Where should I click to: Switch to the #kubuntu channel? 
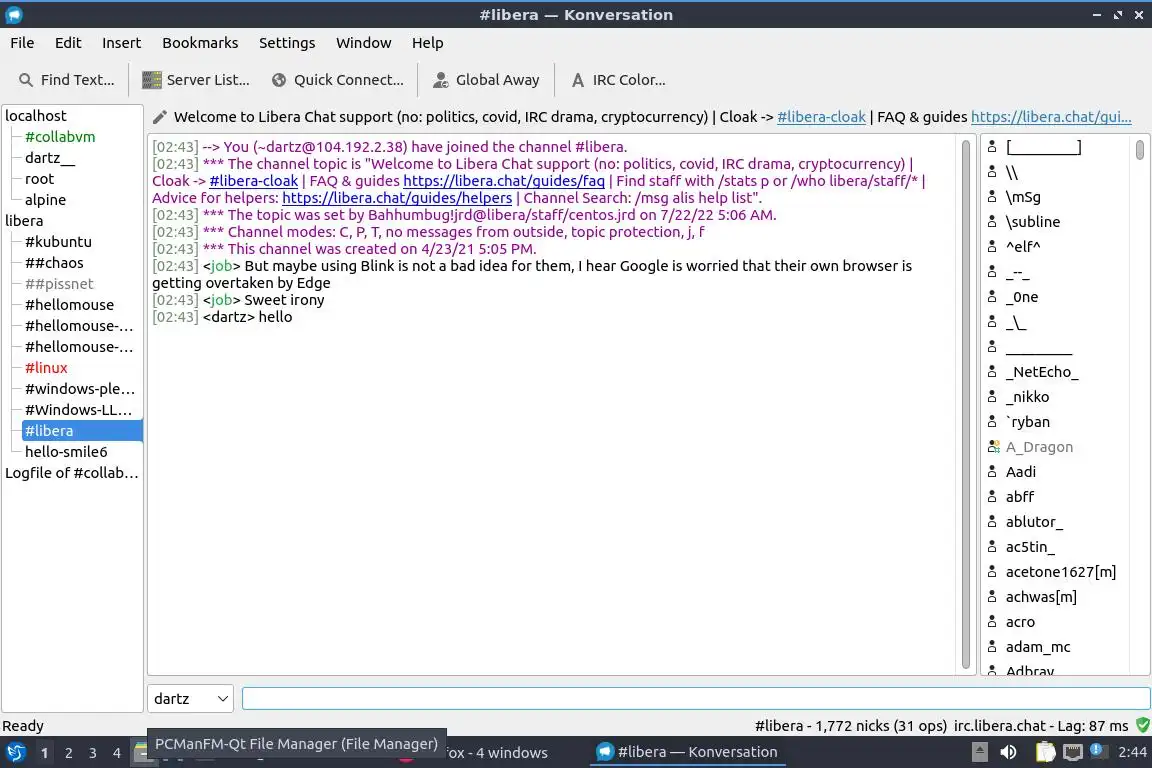(x=58, y=242)
